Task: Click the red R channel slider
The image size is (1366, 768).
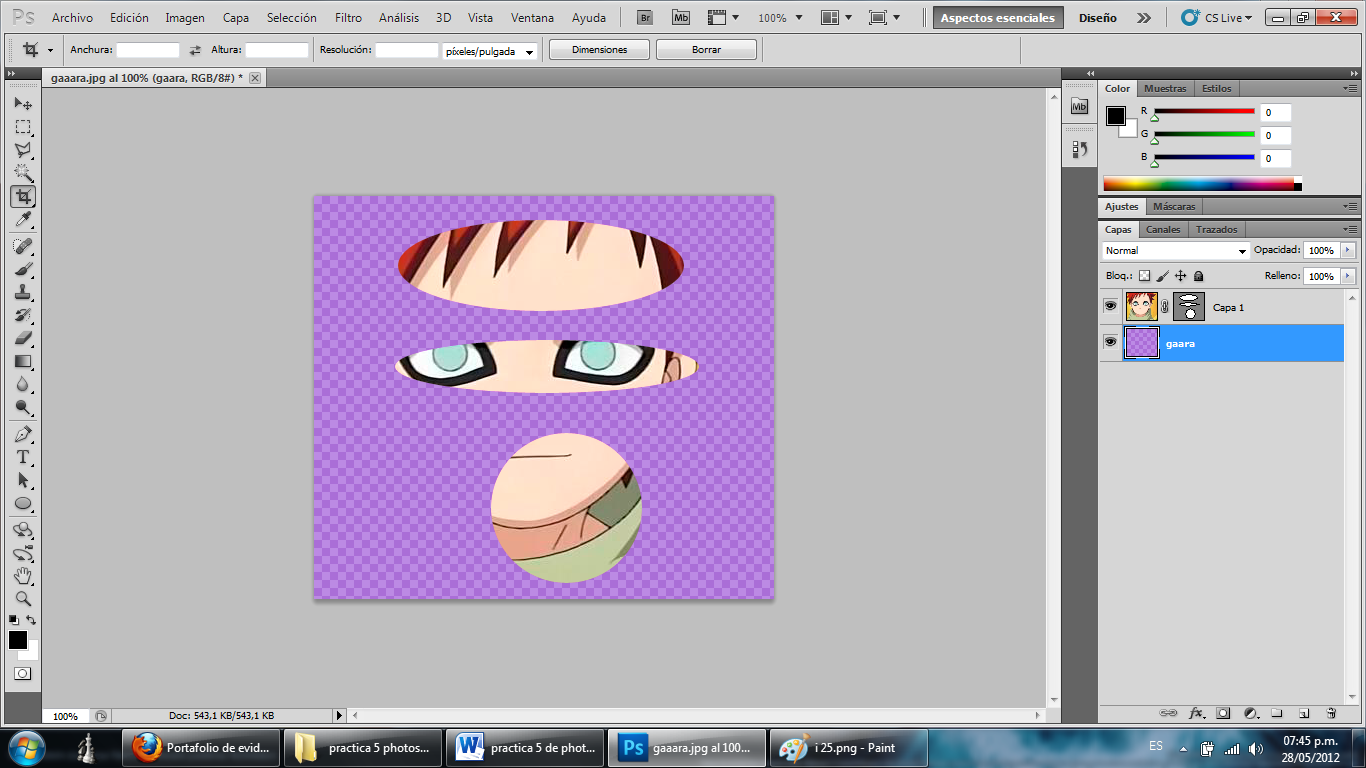Action: [x=1204, y=111]
